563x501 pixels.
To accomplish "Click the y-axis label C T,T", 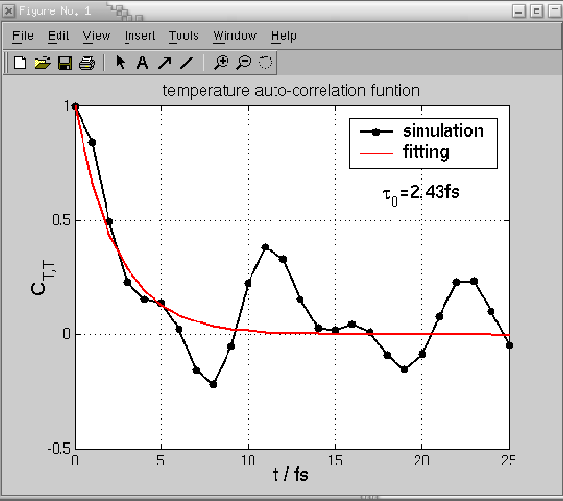I will coord(43,278).
